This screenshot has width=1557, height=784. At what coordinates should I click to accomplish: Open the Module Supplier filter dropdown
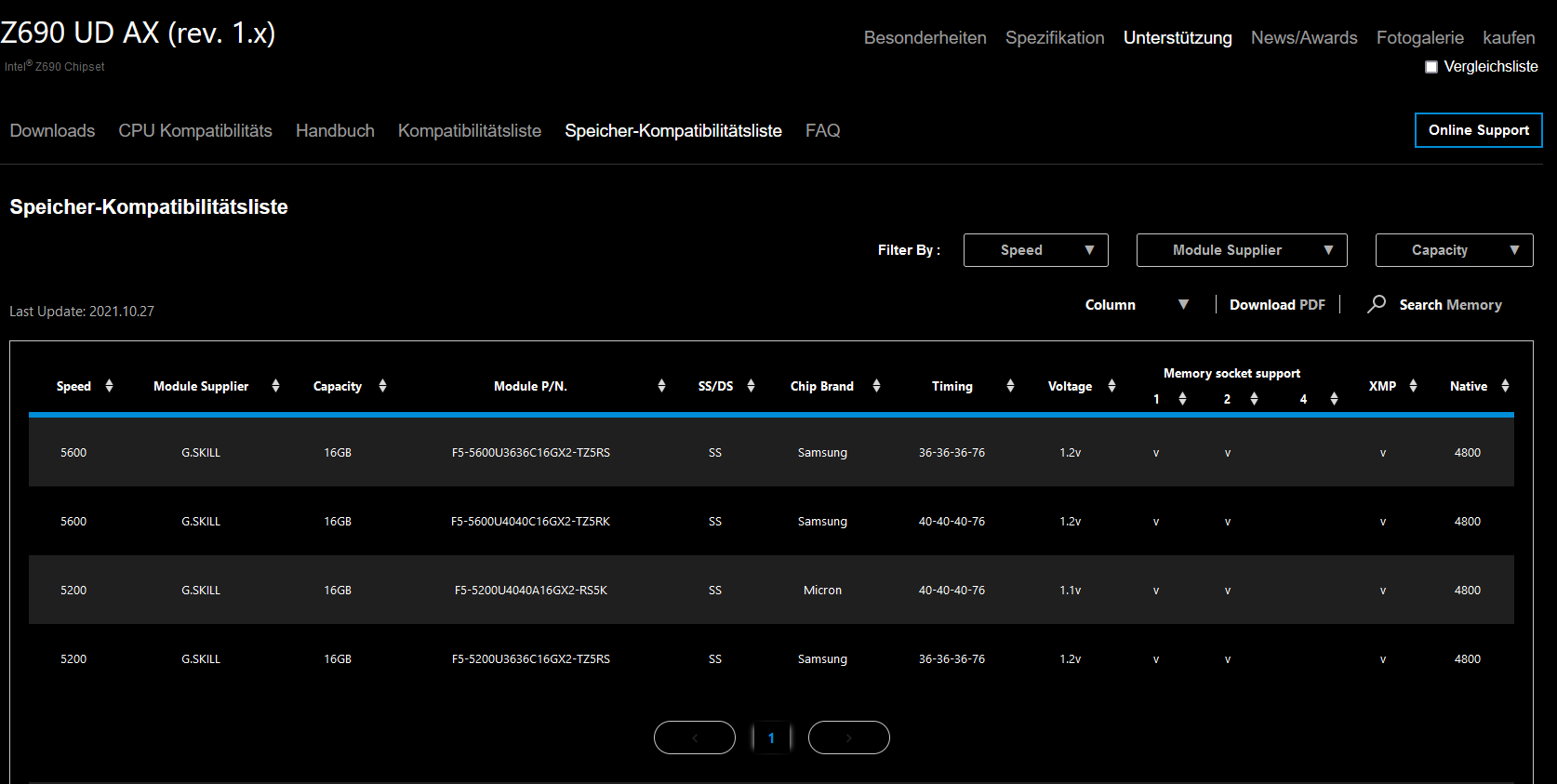pos(1242,250)
